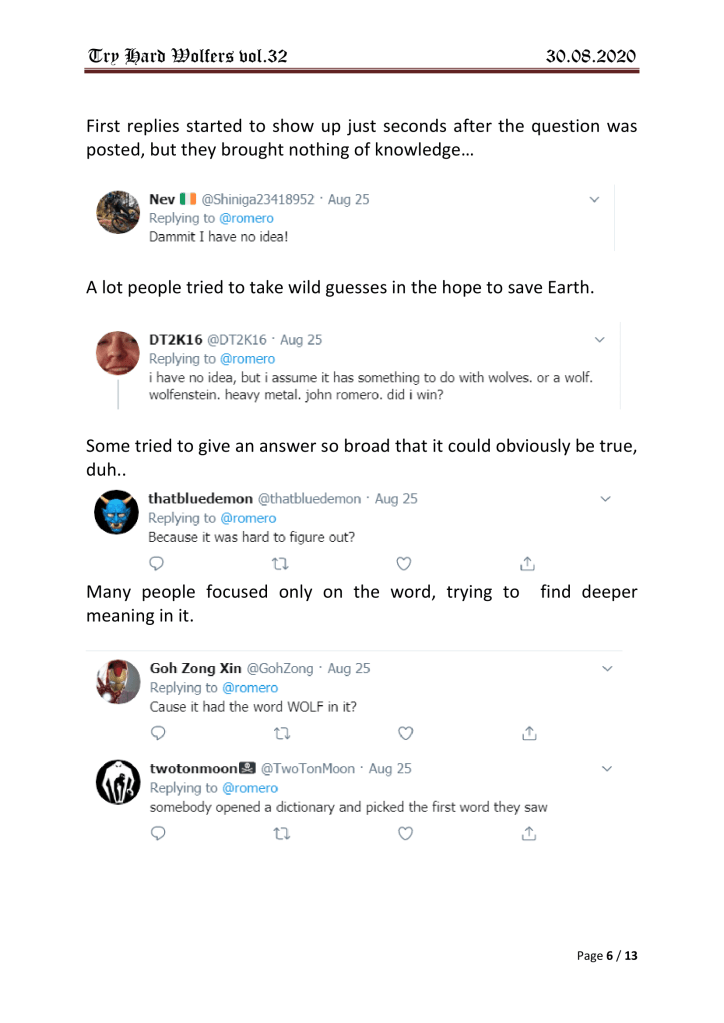Like Goh Zong Xin's tweet with the heart icon
This screenshot has height=1023, width=724.
(403, 733)
